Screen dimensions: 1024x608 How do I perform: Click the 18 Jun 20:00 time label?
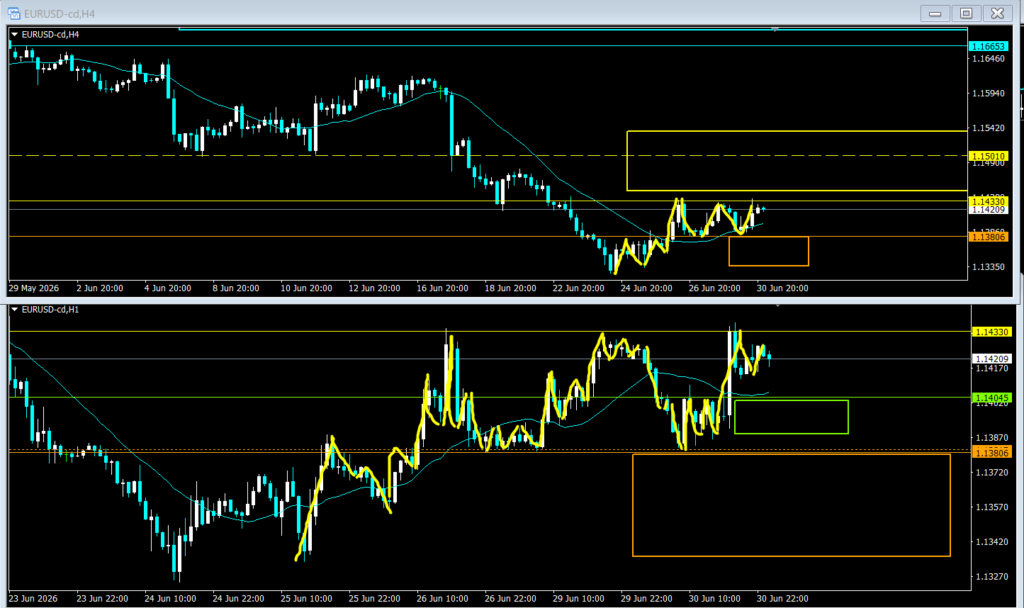pyautogui.click(x=510, y=288)
